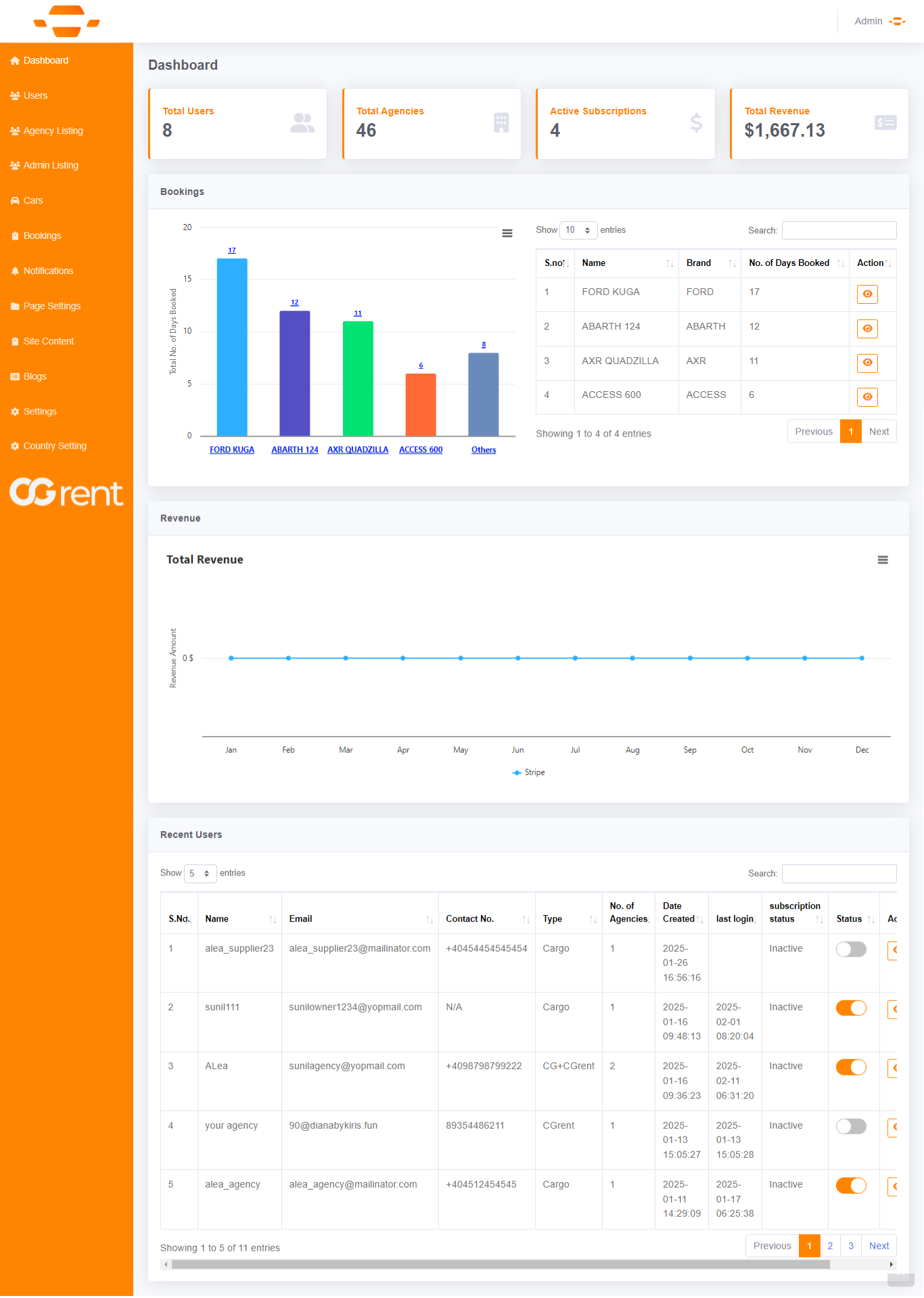
Task: Turn on status toggle for your agency
Action: point(850,1127)
